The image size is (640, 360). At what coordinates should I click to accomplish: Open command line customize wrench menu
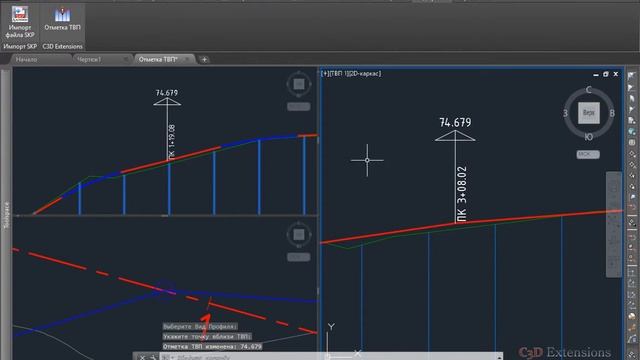tap(153, 357)
